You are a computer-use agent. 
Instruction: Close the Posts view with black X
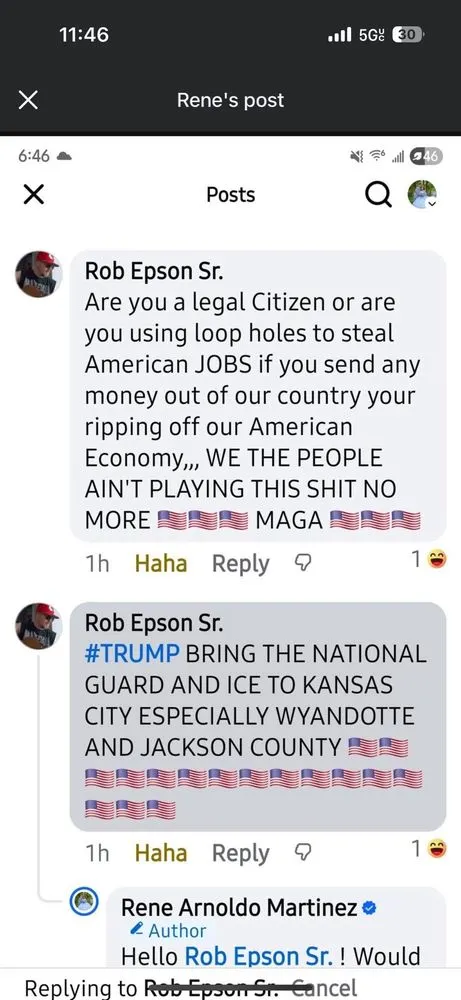(33, 195)
